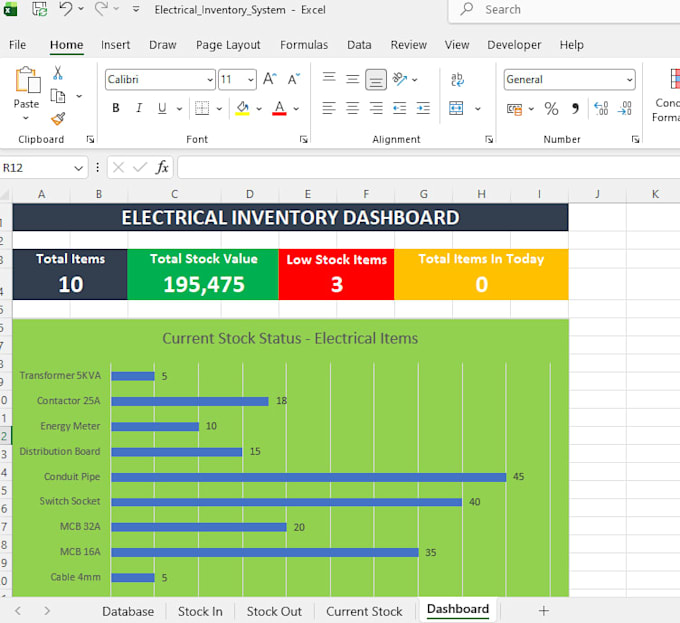Add a new sheet with plus button
The height and width of the screenshot is (623, 680).
tap(543, 611)
